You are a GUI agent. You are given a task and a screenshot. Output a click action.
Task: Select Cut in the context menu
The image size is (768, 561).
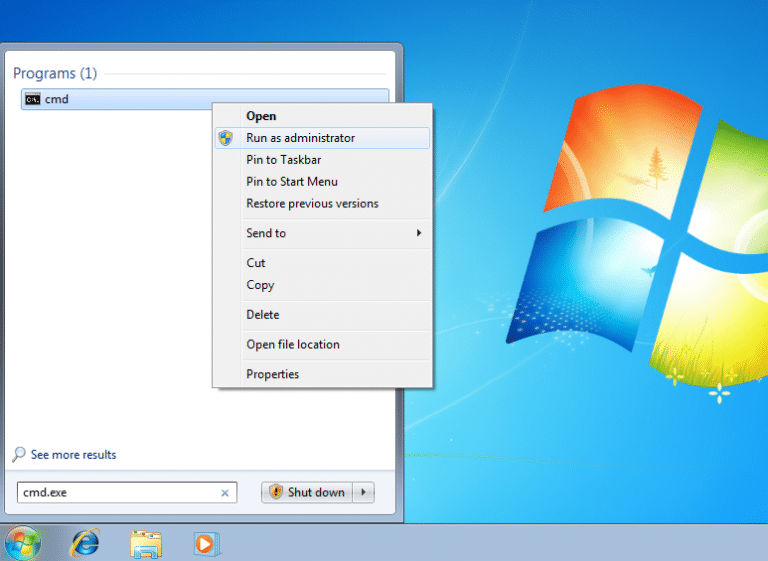pyautogui.click(x=322, y=263)
